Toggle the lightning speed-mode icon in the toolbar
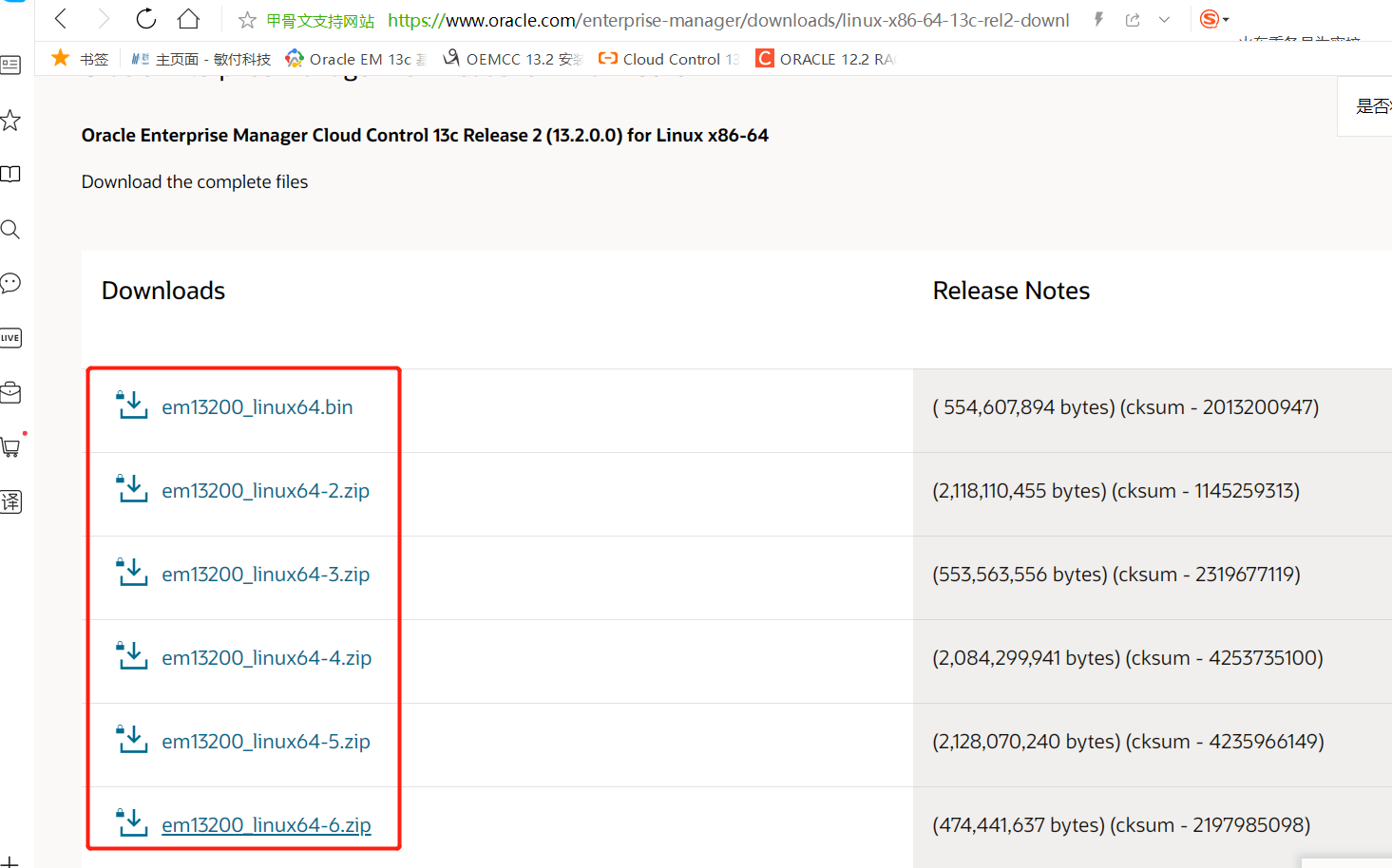The width and height of the screenshot is (1392, 868). tap(1097, 19)
